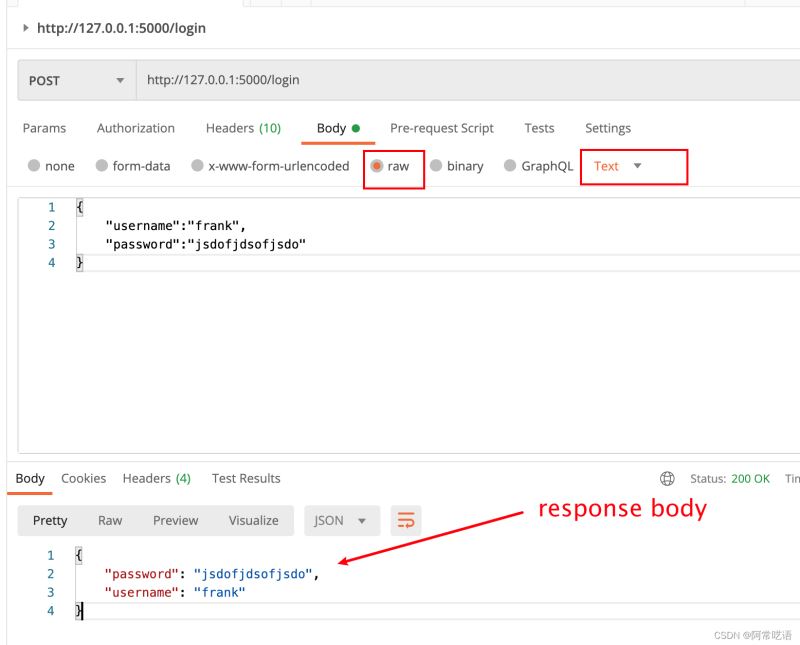Click the Preview response view button

(175, 520)
